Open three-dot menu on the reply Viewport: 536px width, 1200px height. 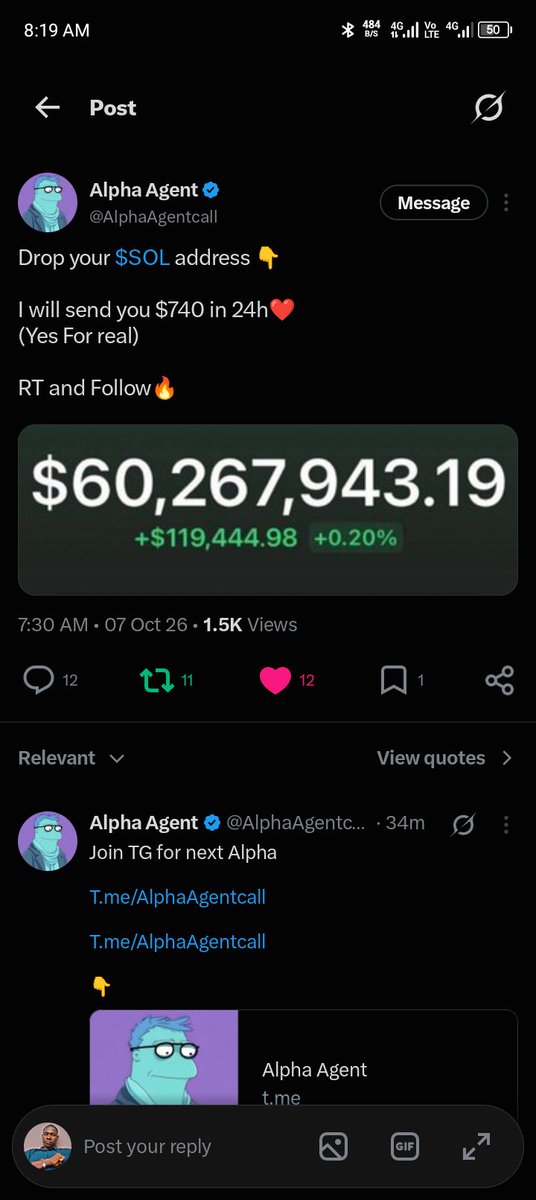pyautogui.click(x=506, y=824)
